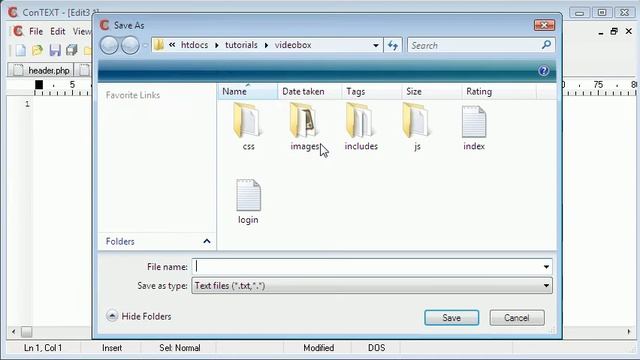Open the css folder
The height and width of the screenshot is (360, 640).
(x=248, y=127)
